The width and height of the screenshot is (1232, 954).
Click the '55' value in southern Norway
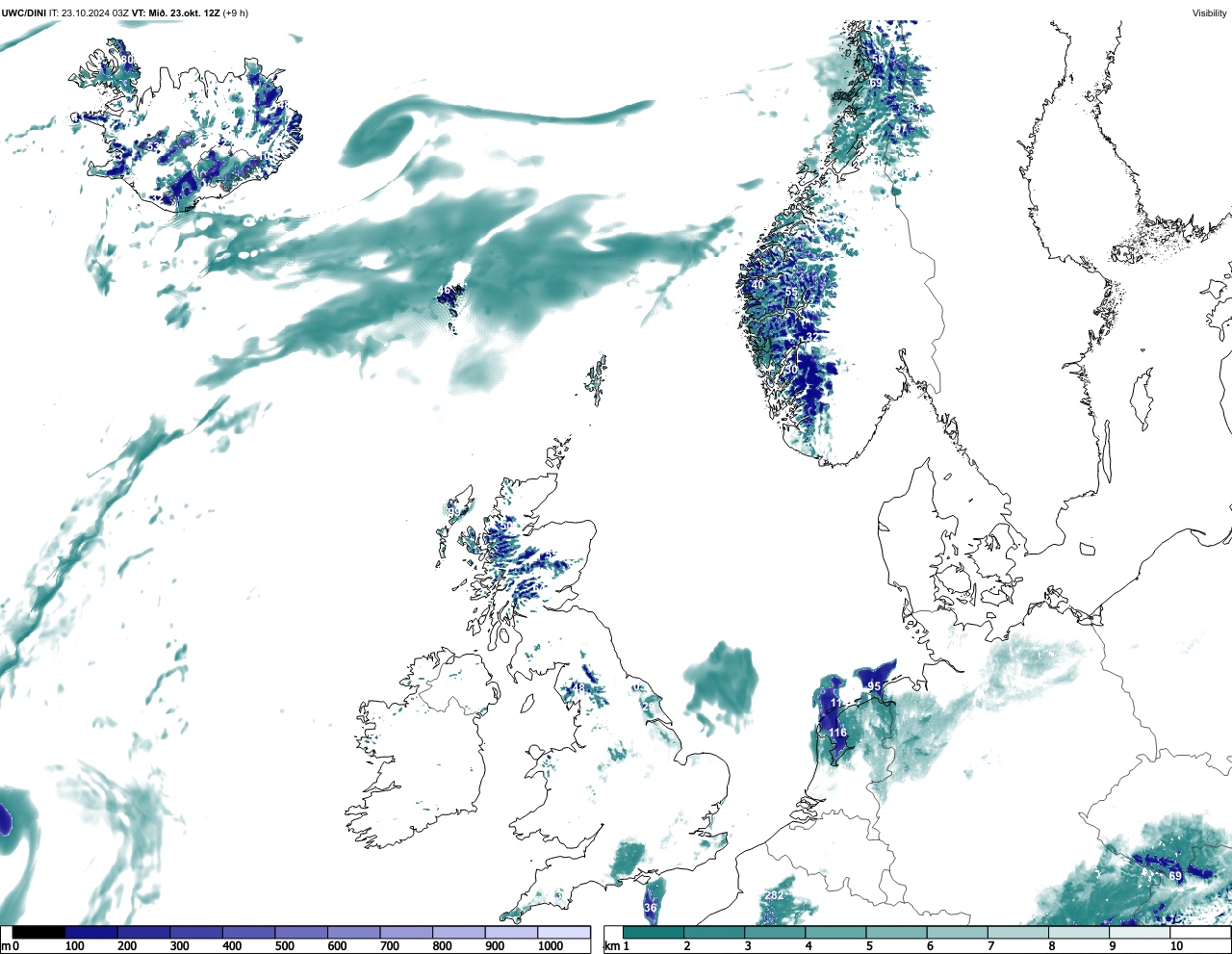[791, 293]
